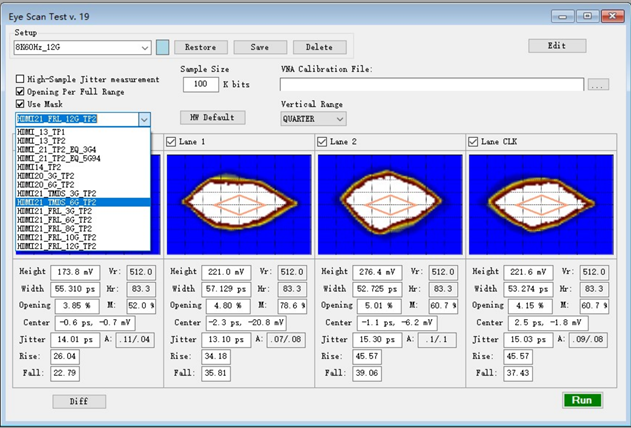Image resolution: width=631 pixels, height=428 pixels.
Task: Close the Eye Scan Test window
Action: pos(612,16)
